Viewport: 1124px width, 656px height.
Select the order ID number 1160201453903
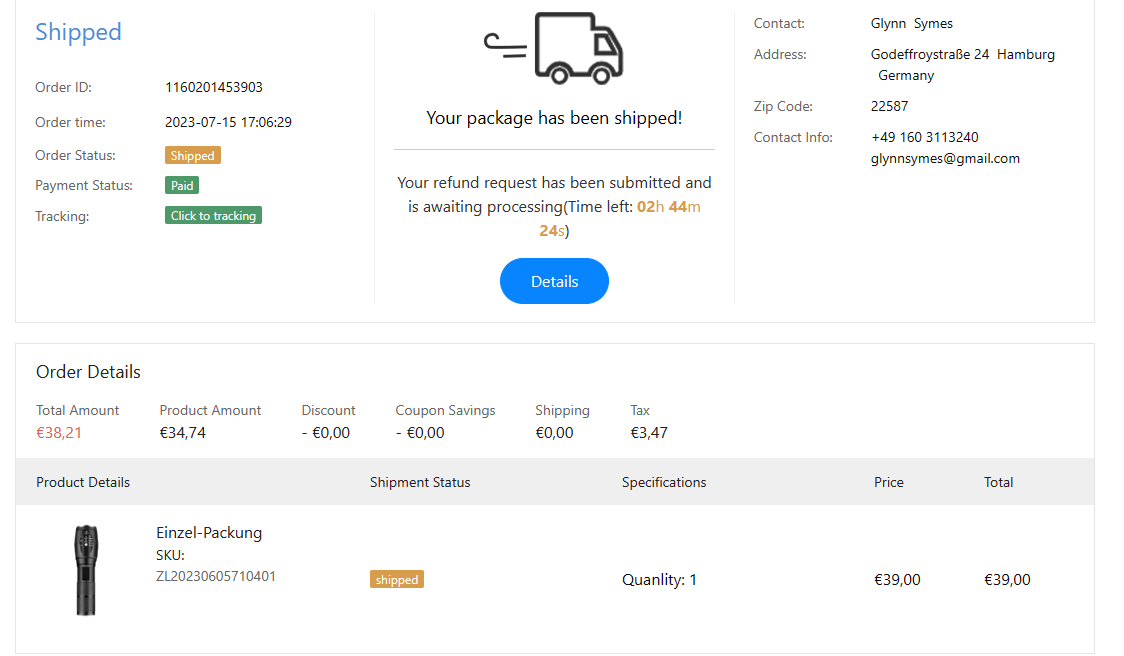tap(214, 87)
